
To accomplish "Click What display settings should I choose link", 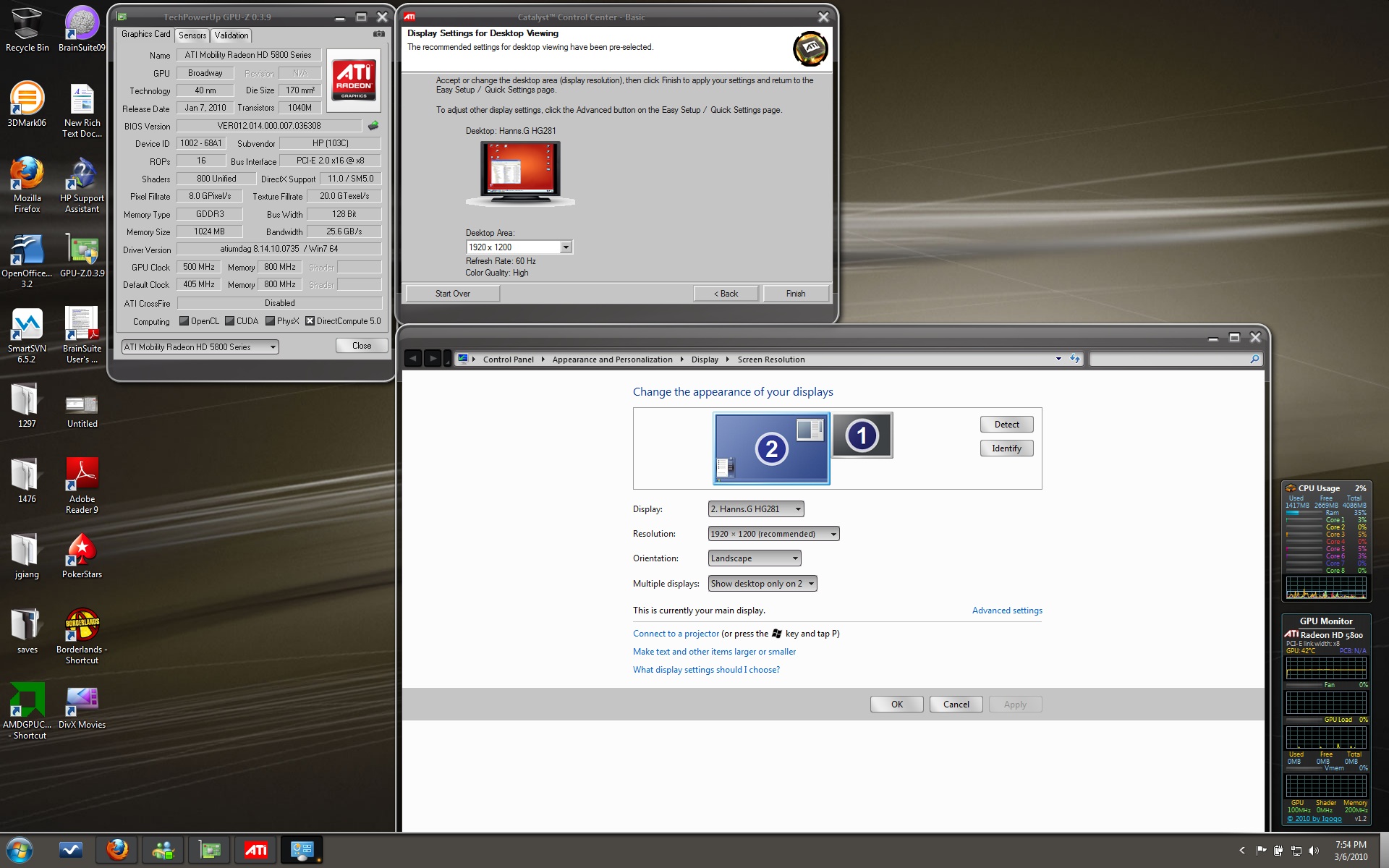I will pyautogui.click(x=706, y=670).
